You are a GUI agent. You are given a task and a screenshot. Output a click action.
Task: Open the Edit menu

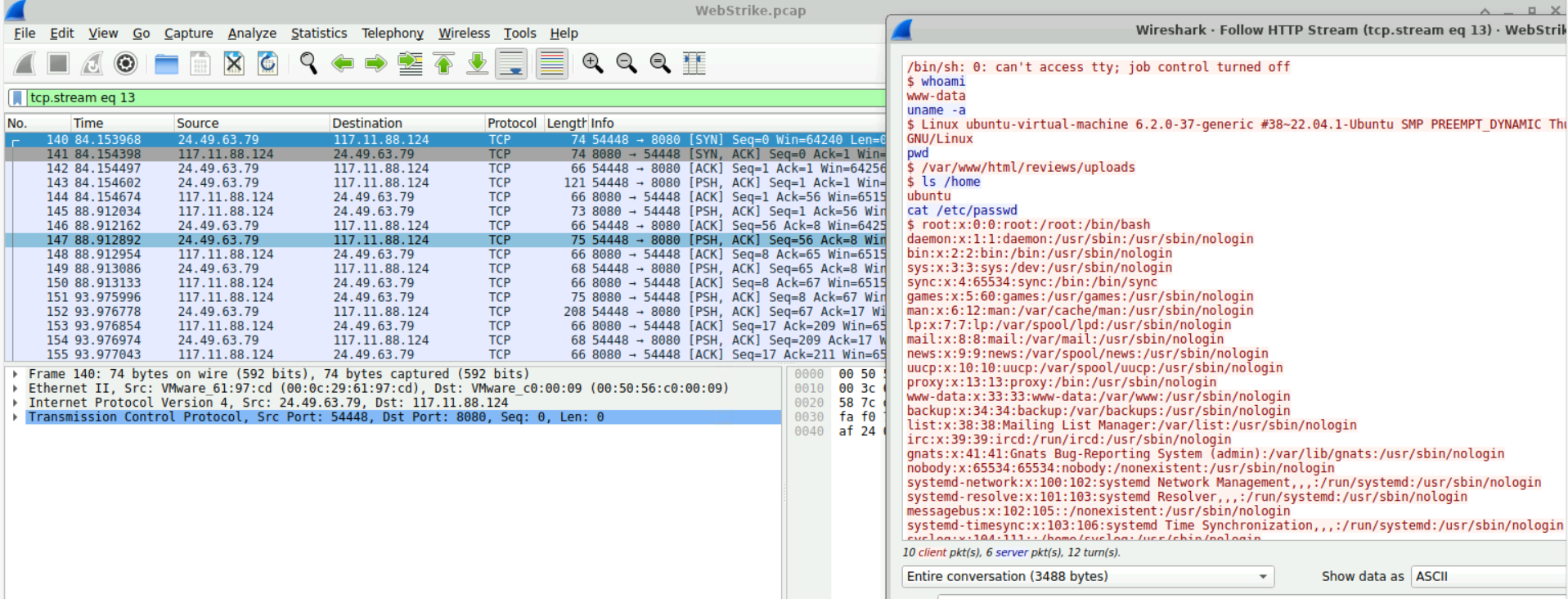pyautogui.click(x=61, y=33)
